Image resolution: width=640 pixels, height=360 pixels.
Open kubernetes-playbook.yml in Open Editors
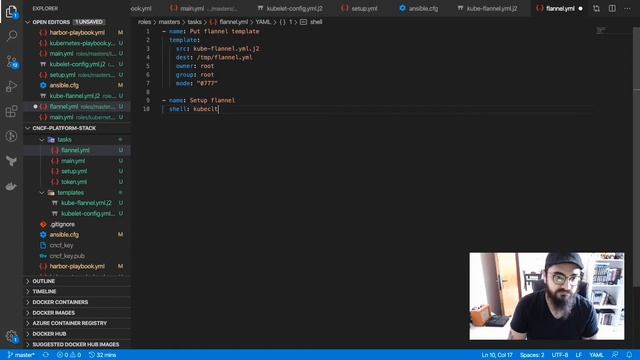coord(77,43)
